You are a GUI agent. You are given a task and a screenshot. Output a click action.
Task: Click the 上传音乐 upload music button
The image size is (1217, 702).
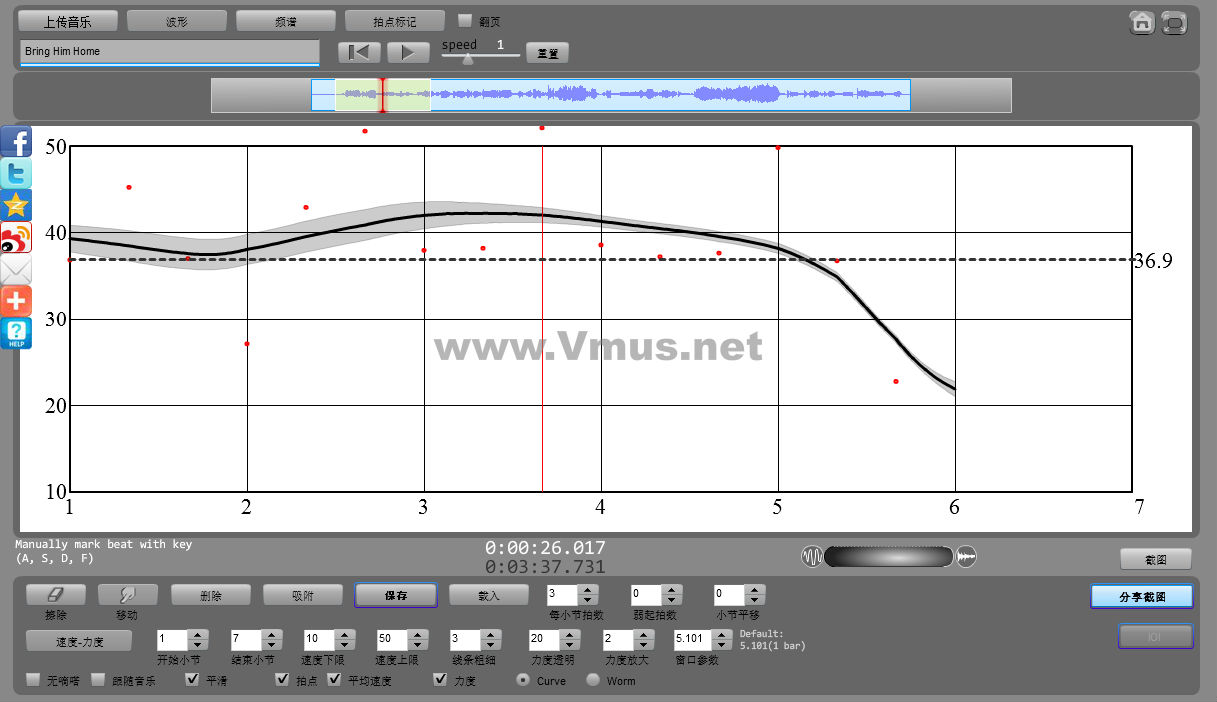[x=68, y=21]
